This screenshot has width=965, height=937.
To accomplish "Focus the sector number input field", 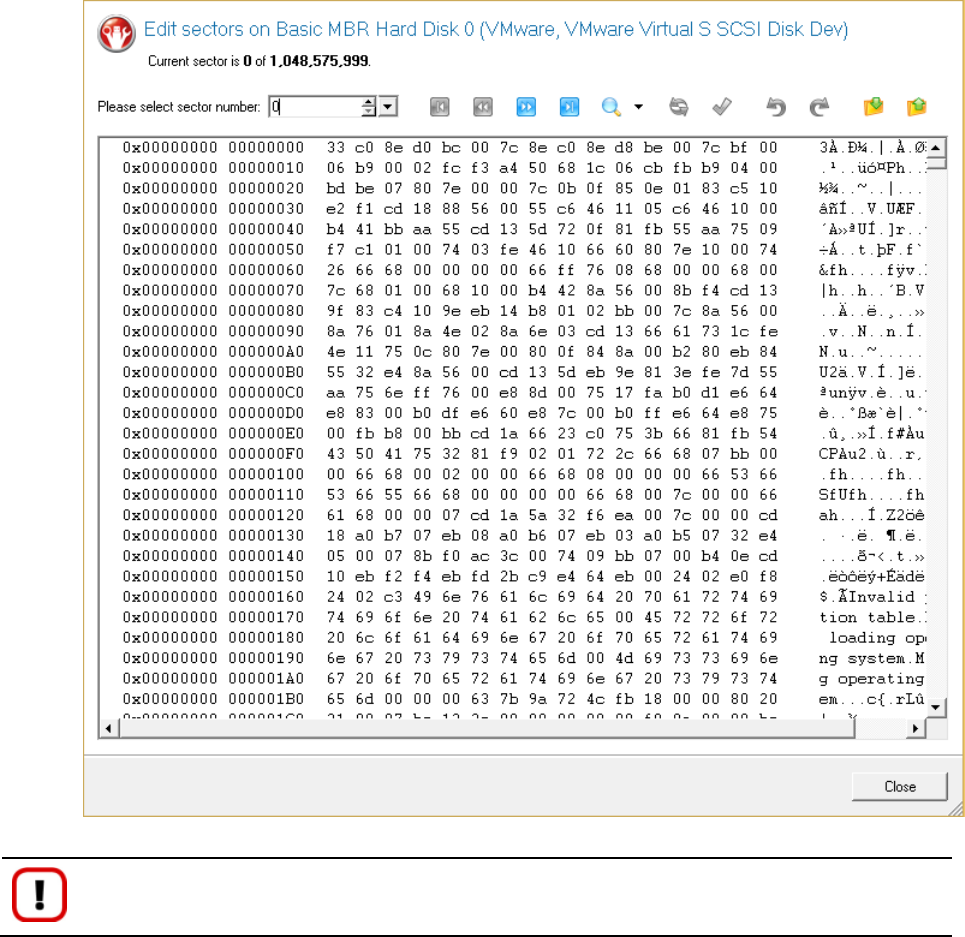I will tap(315, 107).
